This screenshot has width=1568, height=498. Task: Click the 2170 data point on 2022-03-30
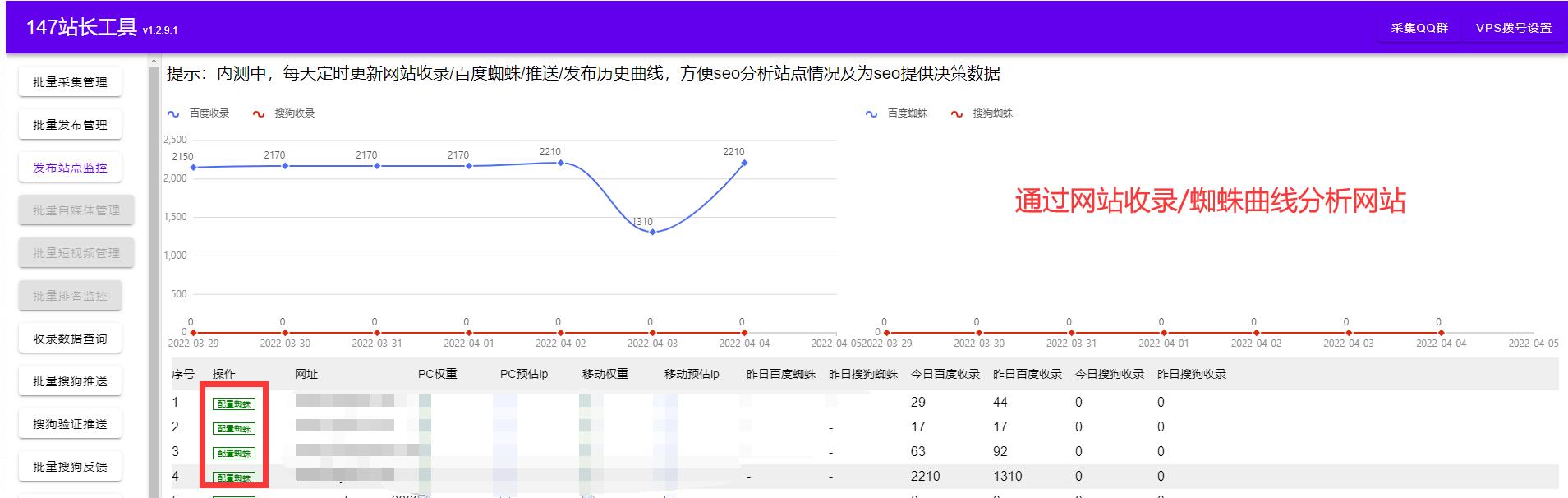(x=286, y=166)
